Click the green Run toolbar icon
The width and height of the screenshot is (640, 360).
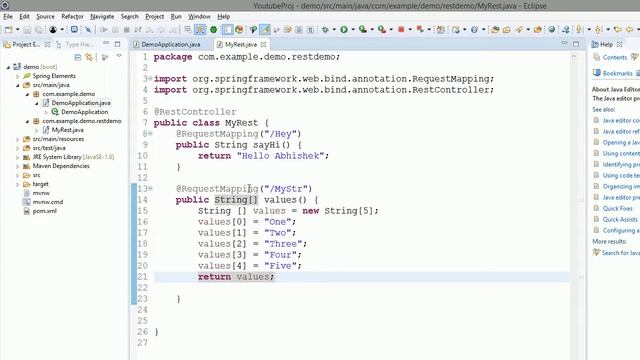(344, 29)
